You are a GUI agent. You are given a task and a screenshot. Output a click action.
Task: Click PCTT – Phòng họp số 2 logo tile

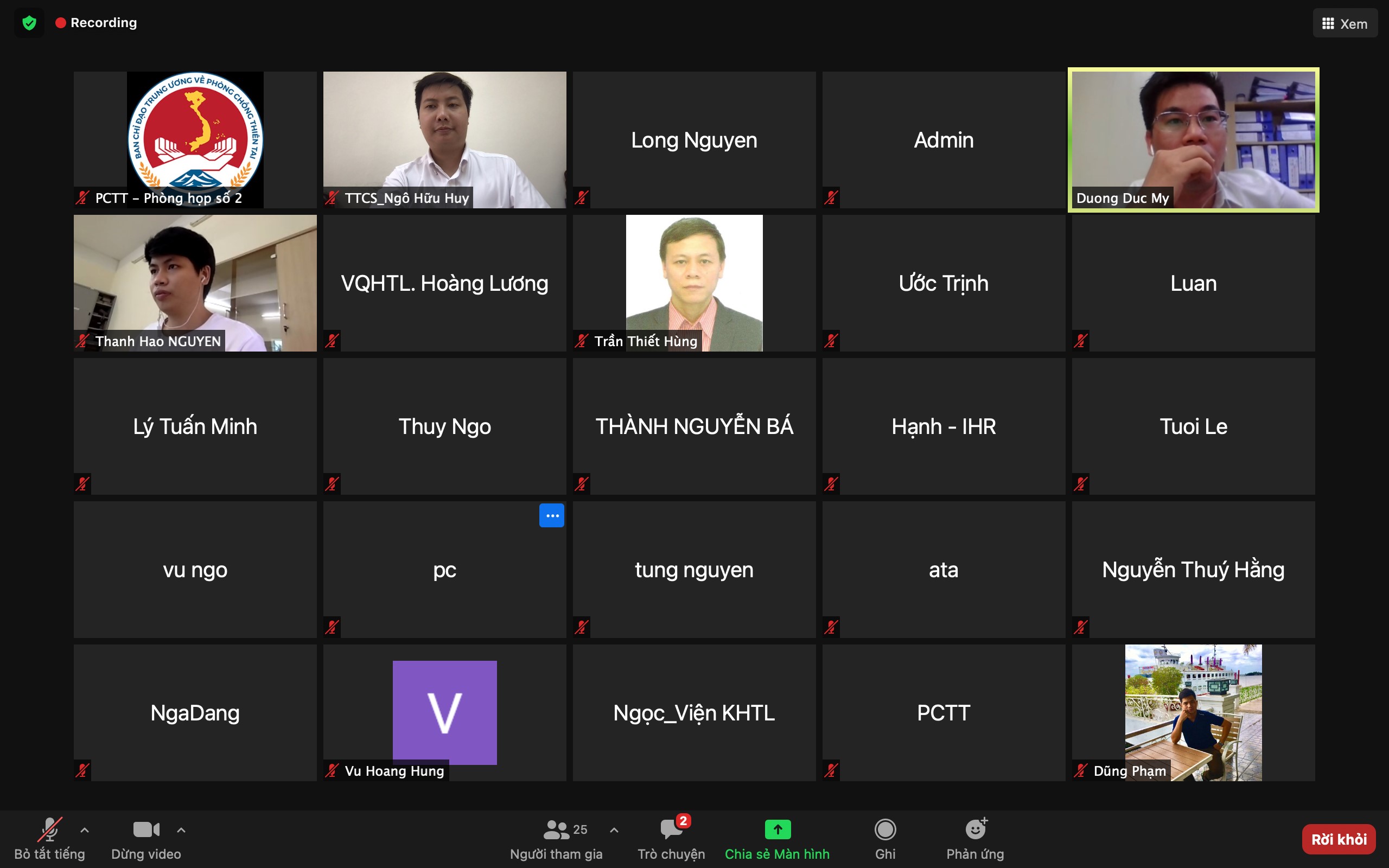(195, 140)
